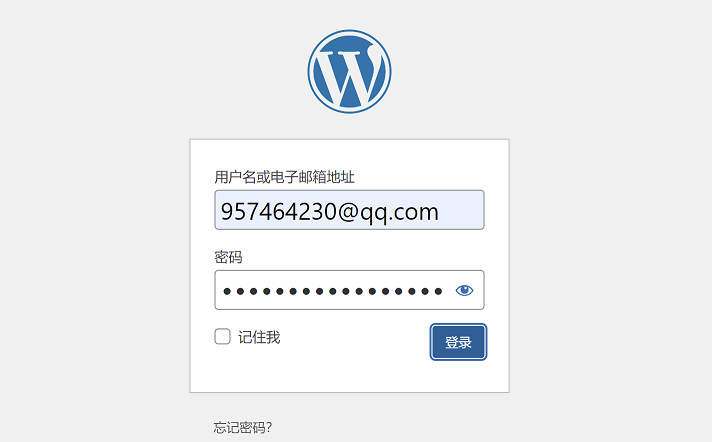
Task: Show the password using the eye icon
Action: (x=464, y=290)
